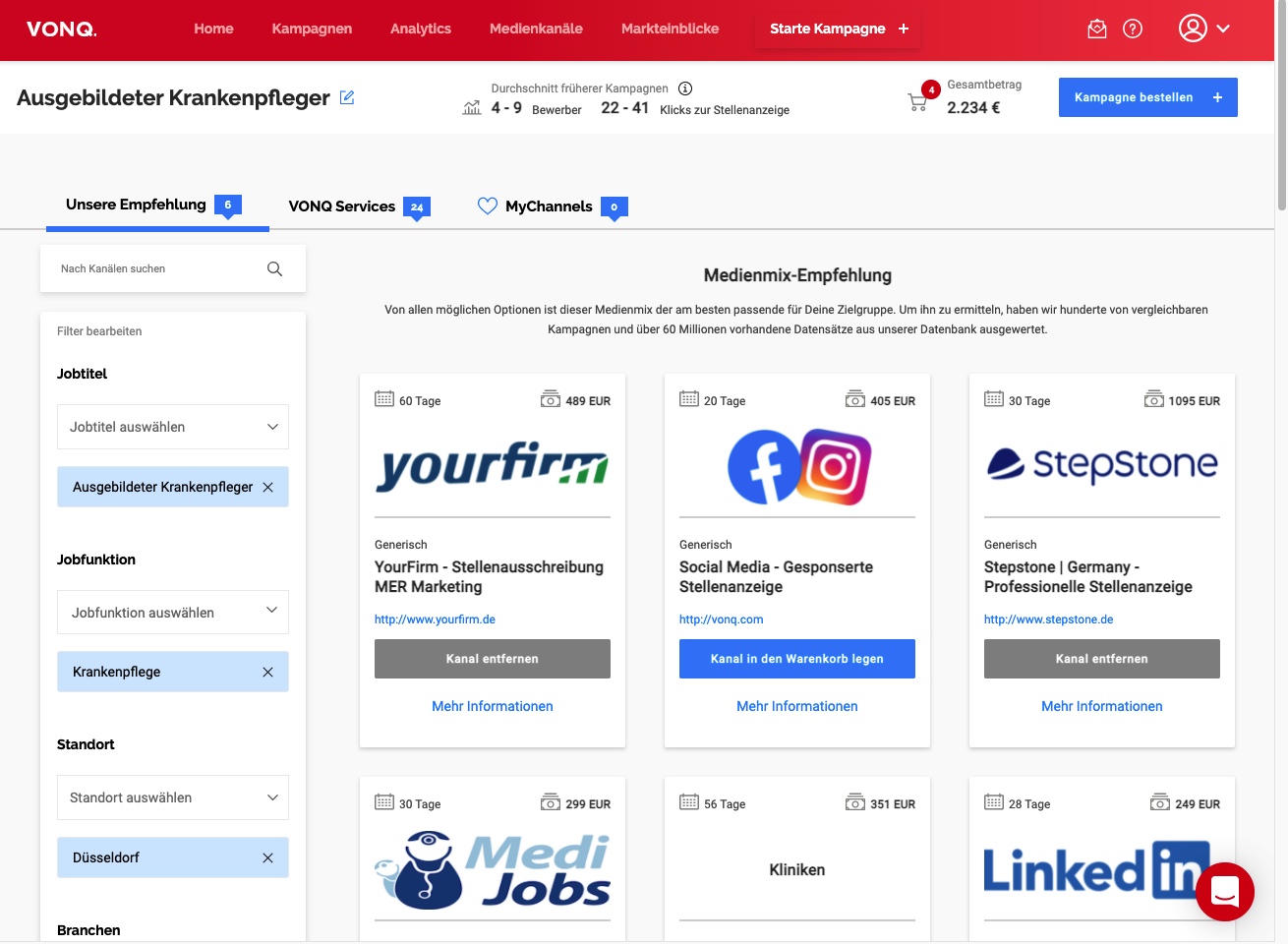The width and height of the screenshot is (1288, 944).
Task: Open the help question mark icon
Action: tap(1133, 29)
